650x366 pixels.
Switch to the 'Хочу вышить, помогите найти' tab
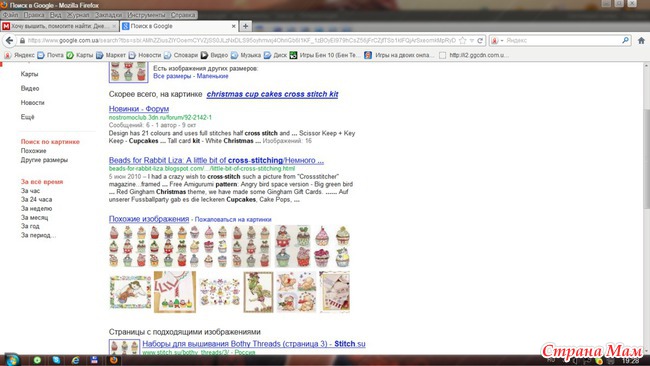[59, 26]
